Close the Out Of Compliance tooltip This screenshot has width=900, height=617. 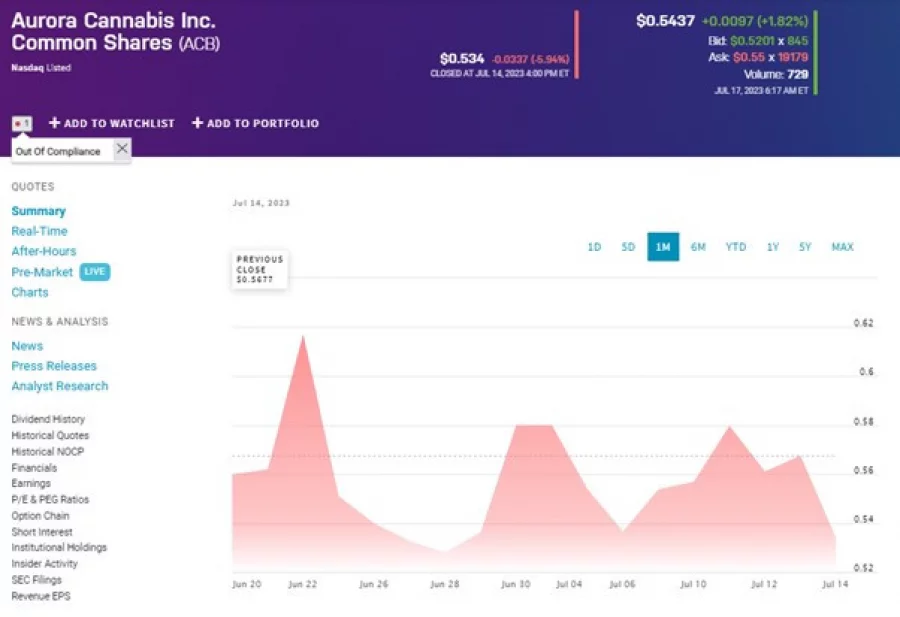pyautogui.click(x=122, y=149)
